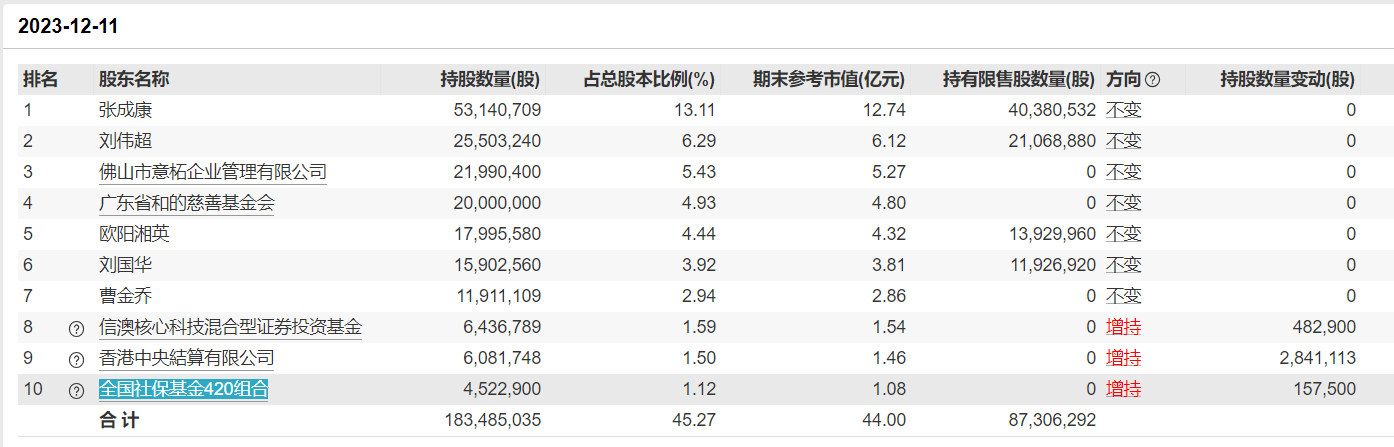Viewport: 1394px width, 447px height.
Task: Click the 占总股本比例(%) column header
Action: (x=649, y=79)
